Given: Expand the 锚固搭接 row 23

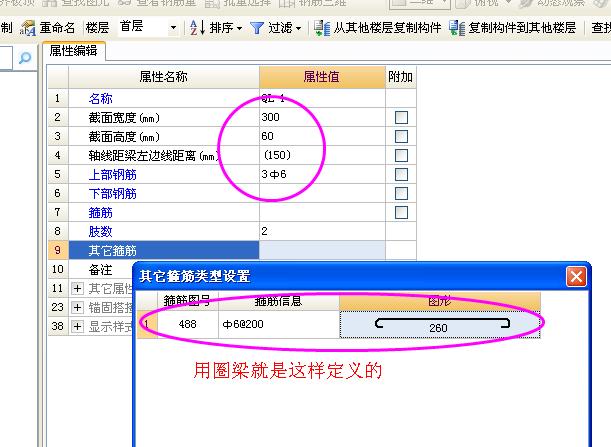Looking at the screenshot, I should [77, 307].
